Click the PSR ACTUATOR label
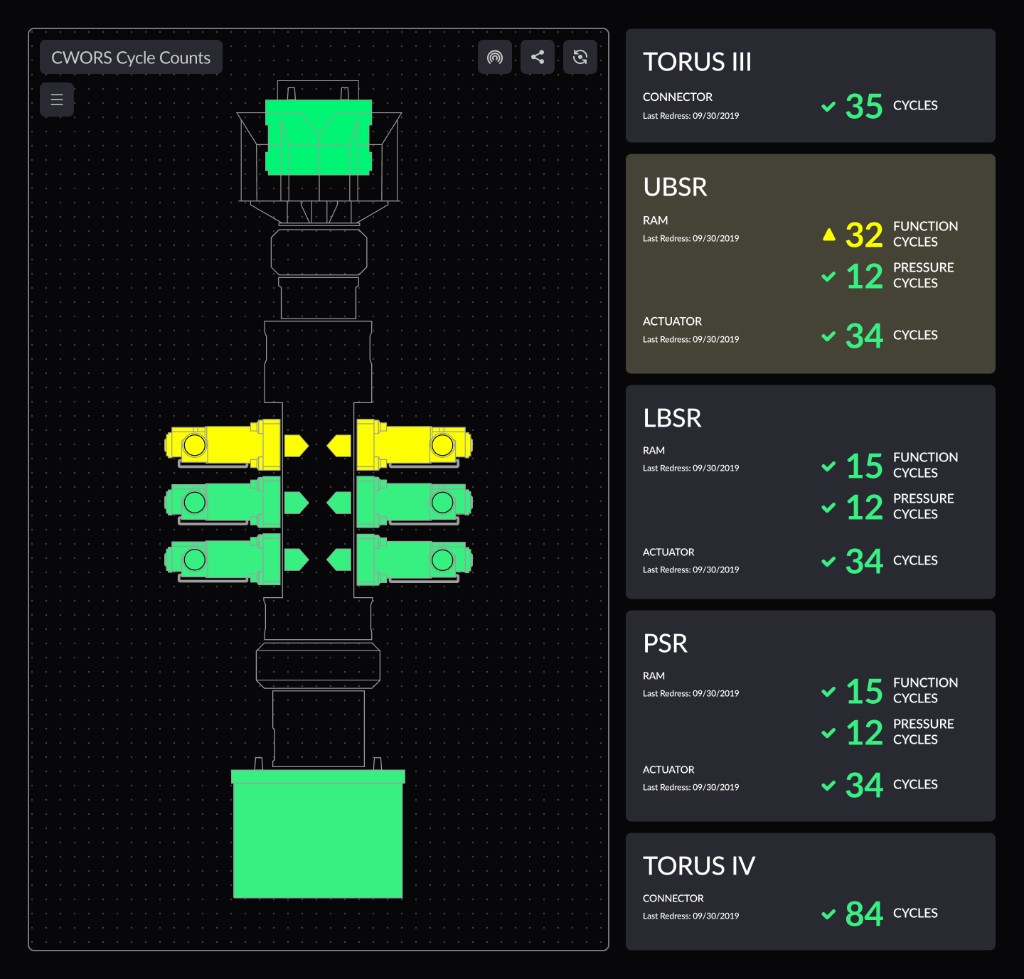Image resolution: width=1024 pixels, height=979 pixels. tap(668, 769)
